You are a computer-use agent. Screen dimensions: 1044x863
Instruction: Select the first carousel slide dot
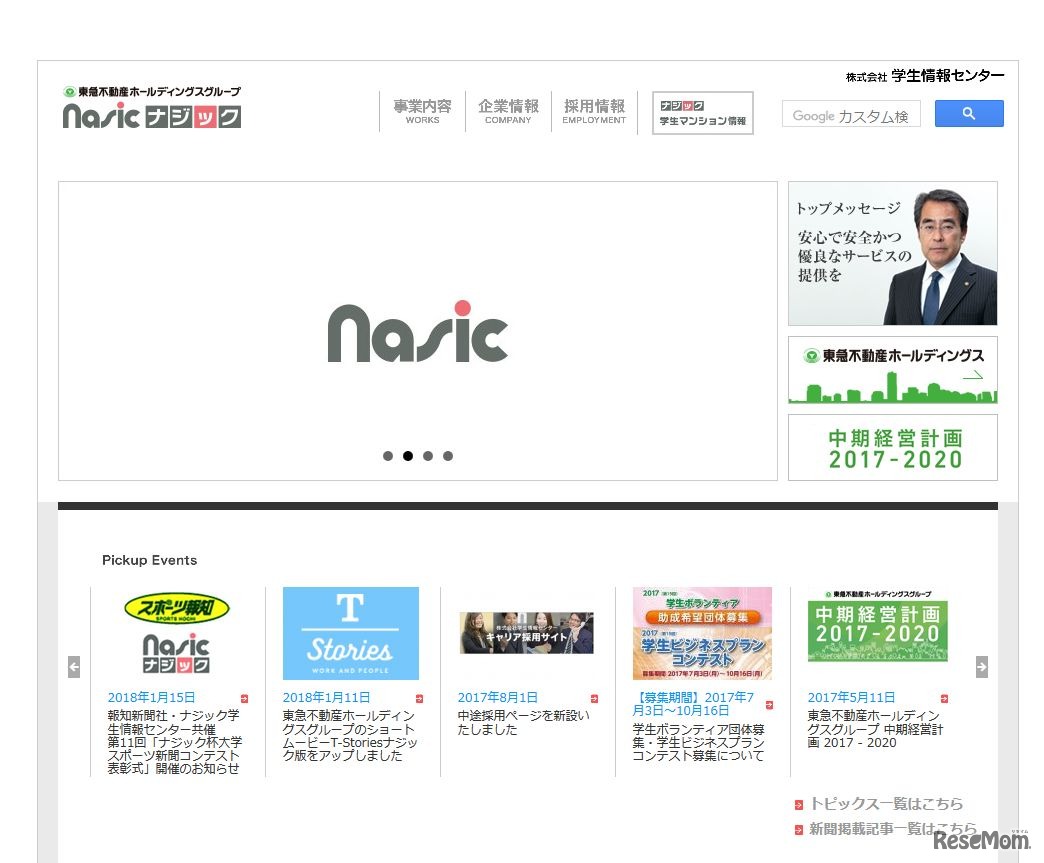388,456
